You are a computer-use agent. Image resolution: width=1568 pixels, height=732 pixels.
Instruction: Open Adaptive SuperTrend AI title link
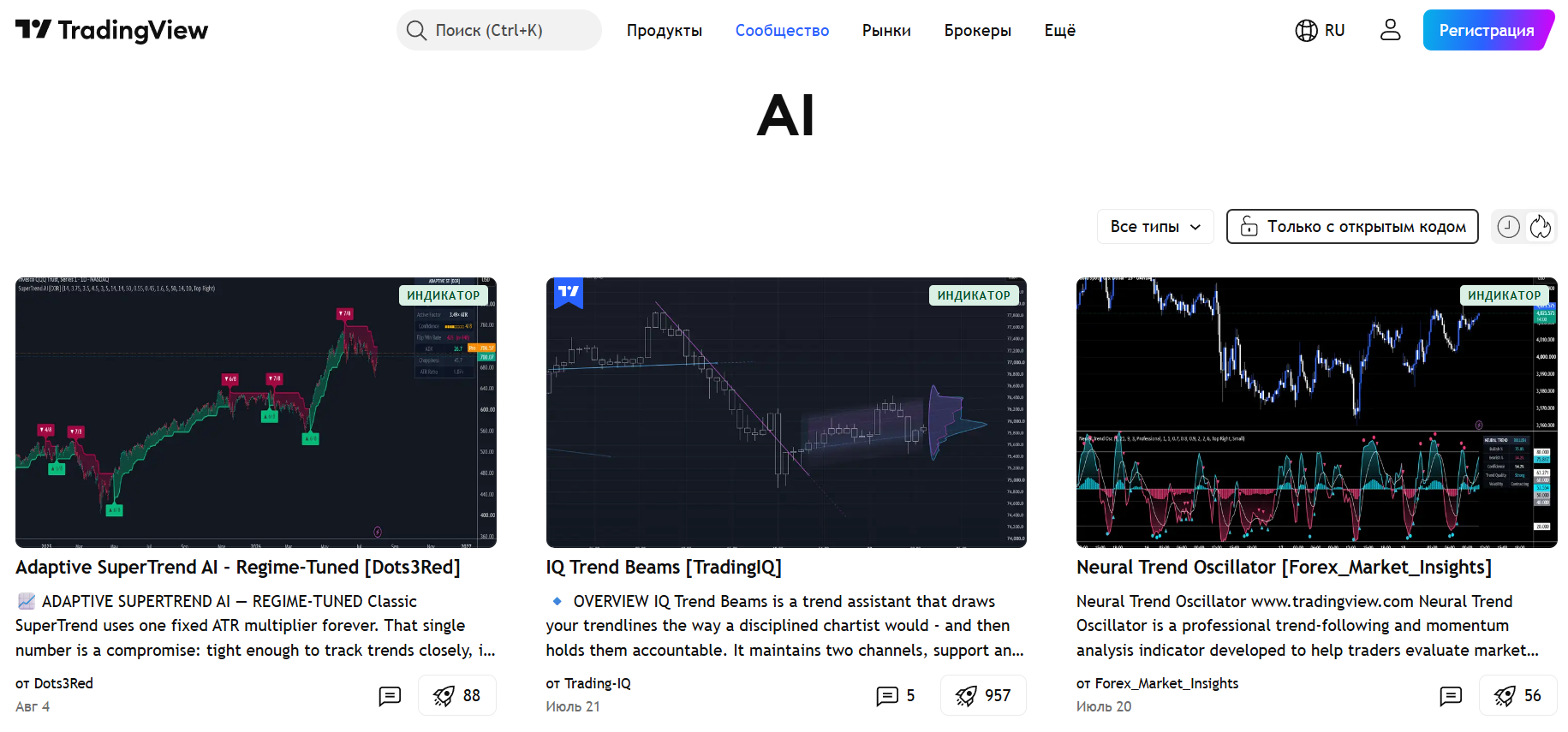click(238, 568)
